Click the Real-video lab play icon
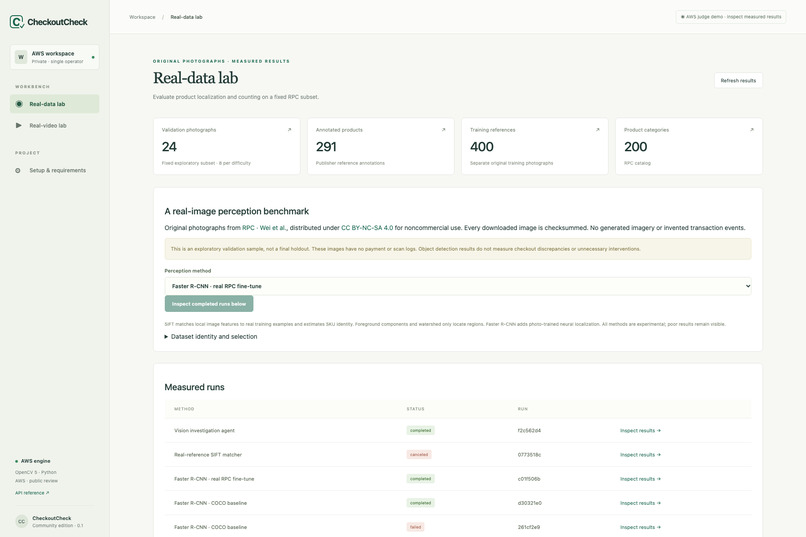 19,125
